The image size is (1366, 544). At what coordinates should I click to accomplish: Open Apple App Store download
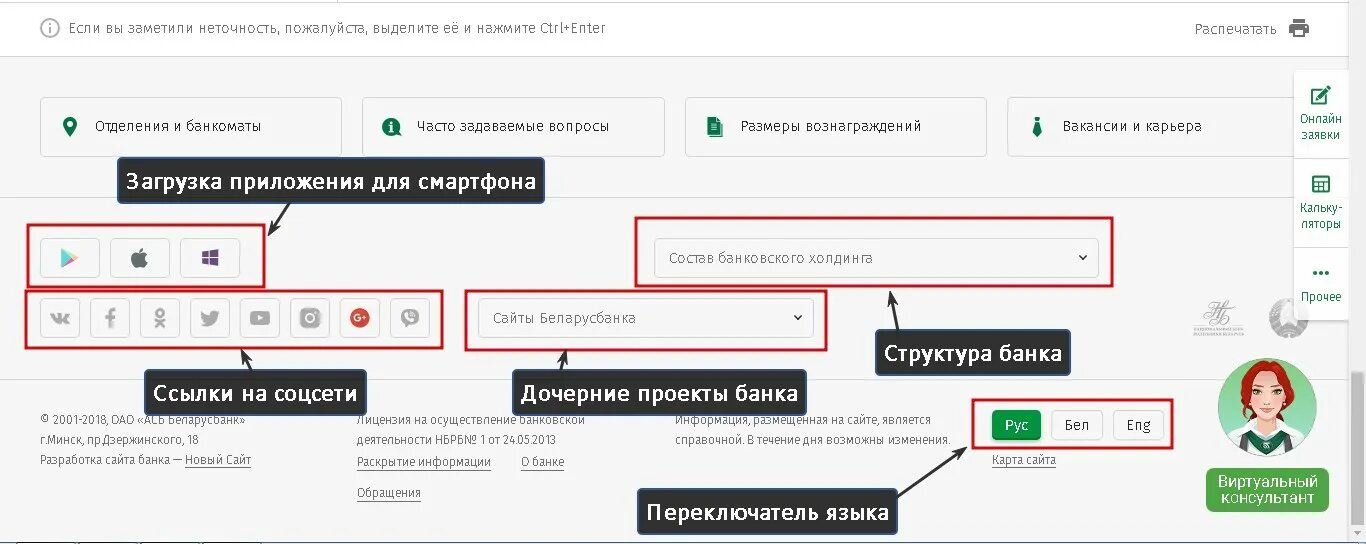click(x=140, y=258)
